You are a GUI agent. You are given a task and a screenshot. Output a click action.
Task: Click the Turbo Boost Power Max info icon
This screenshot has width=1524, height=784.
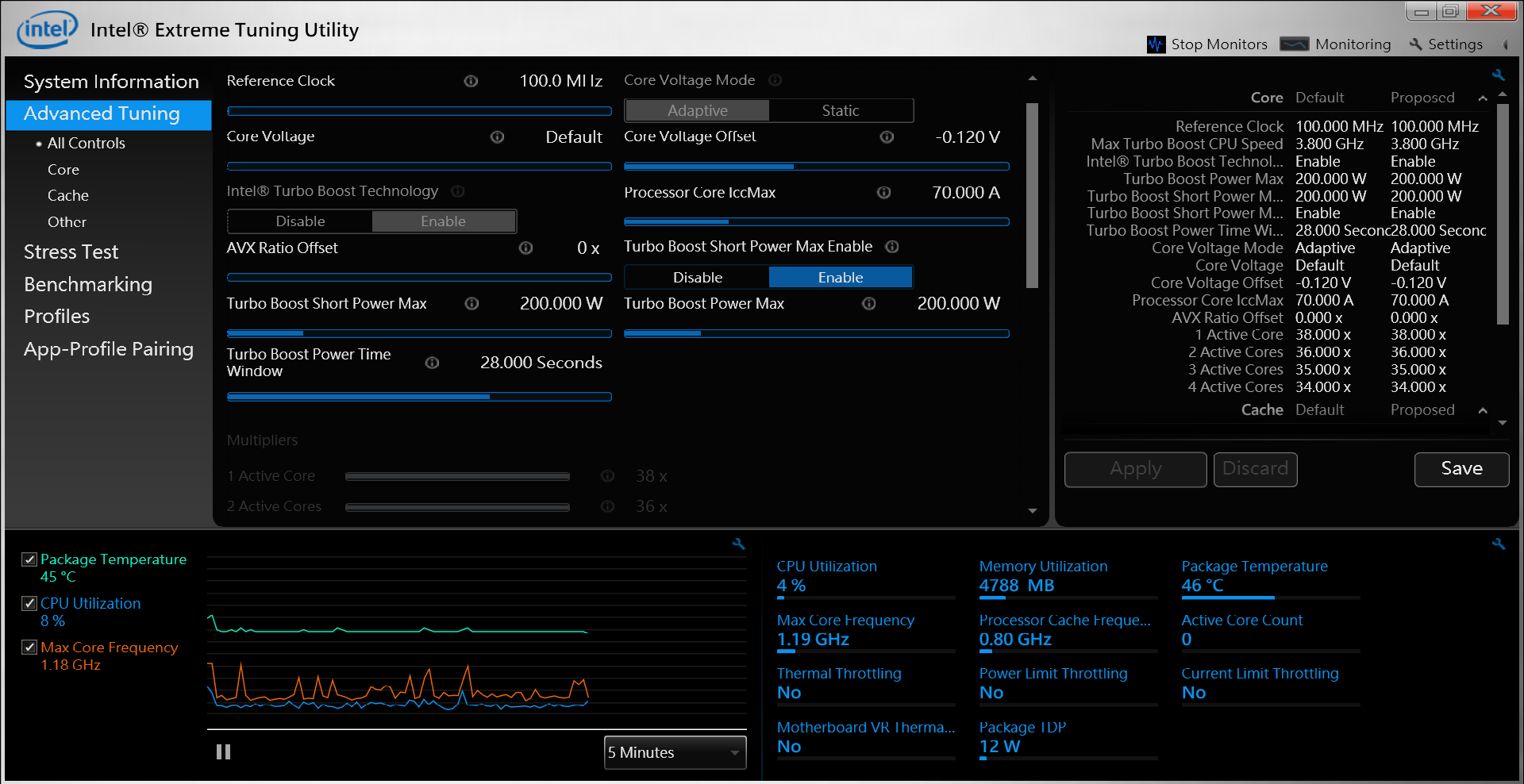coord(869,303)
